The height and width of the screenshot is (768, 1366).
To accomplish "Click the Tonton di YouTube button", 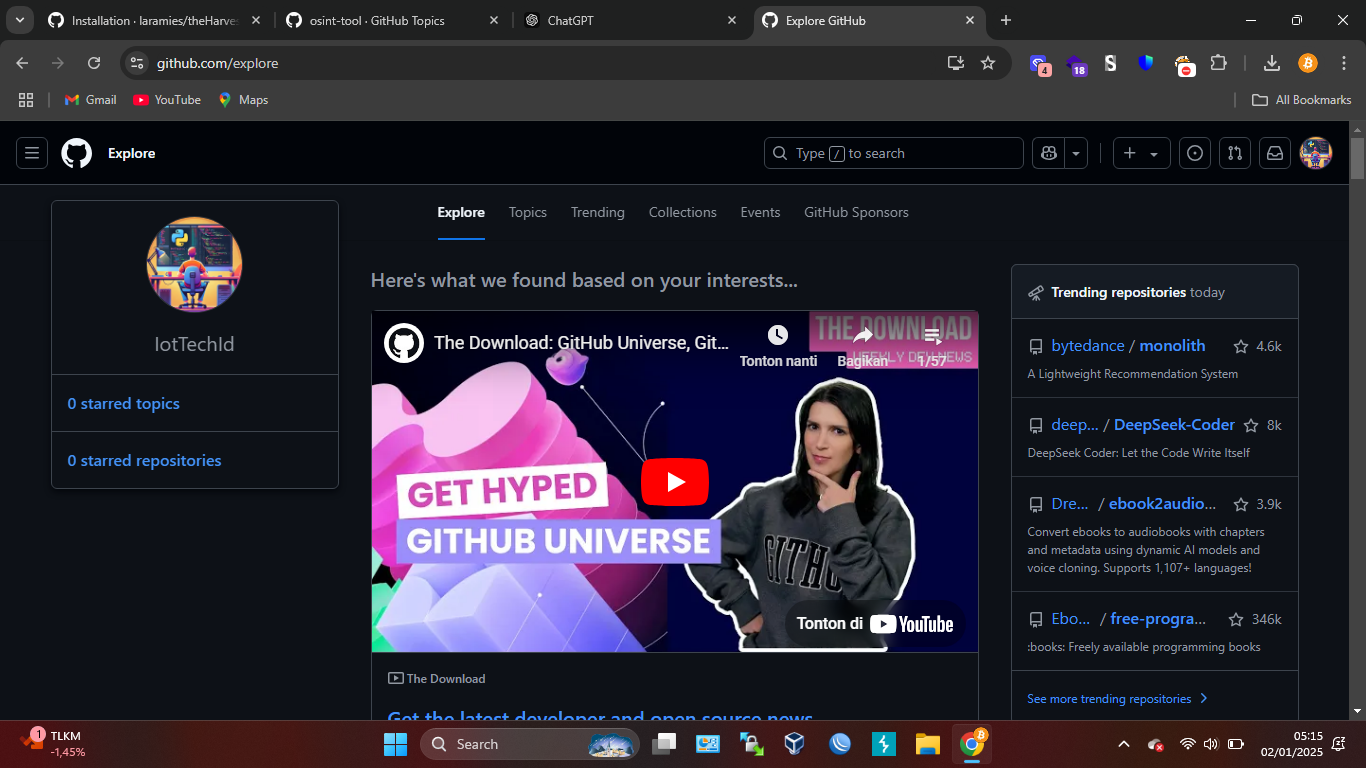I will click(x=875, y=624).
